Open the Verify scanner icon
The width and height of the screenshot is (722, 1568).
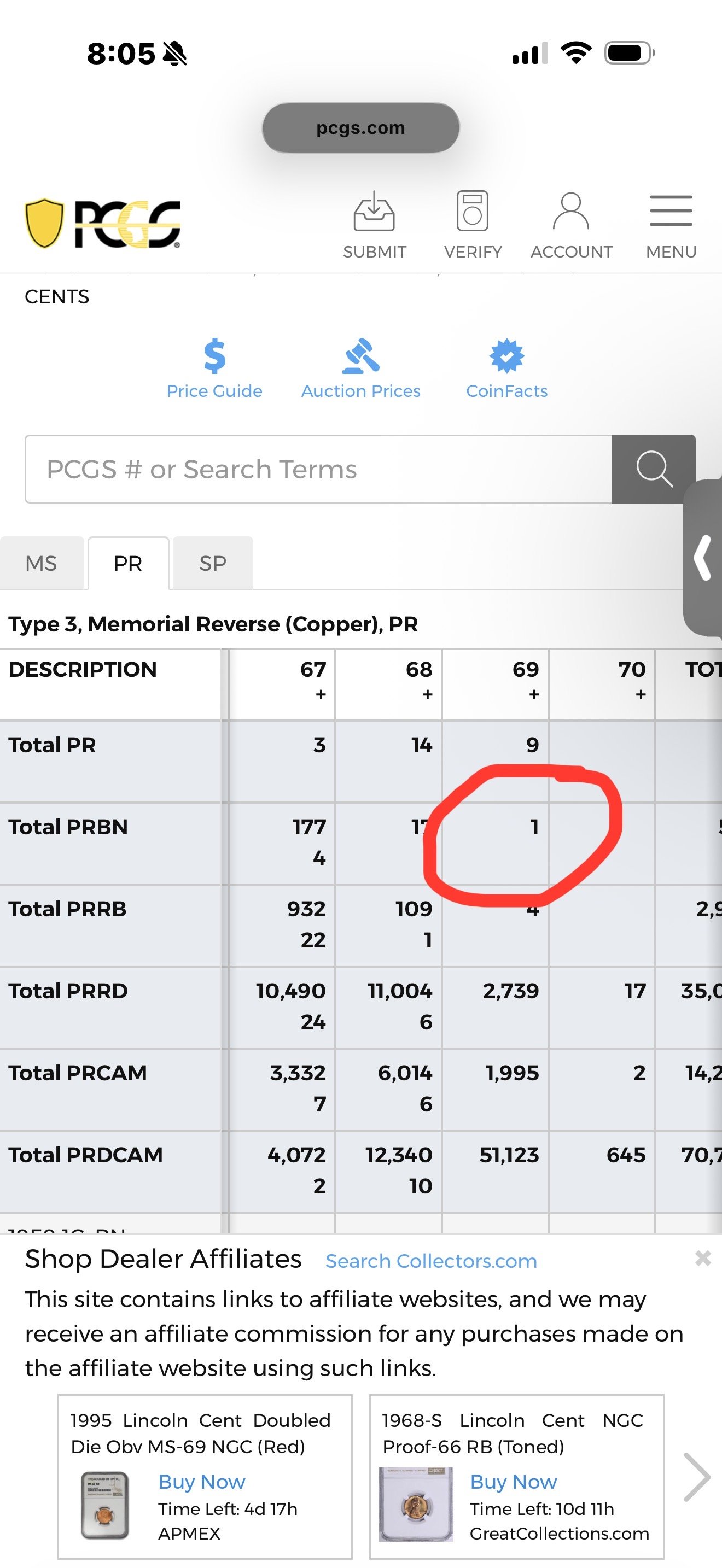click(x=473, y=210)
